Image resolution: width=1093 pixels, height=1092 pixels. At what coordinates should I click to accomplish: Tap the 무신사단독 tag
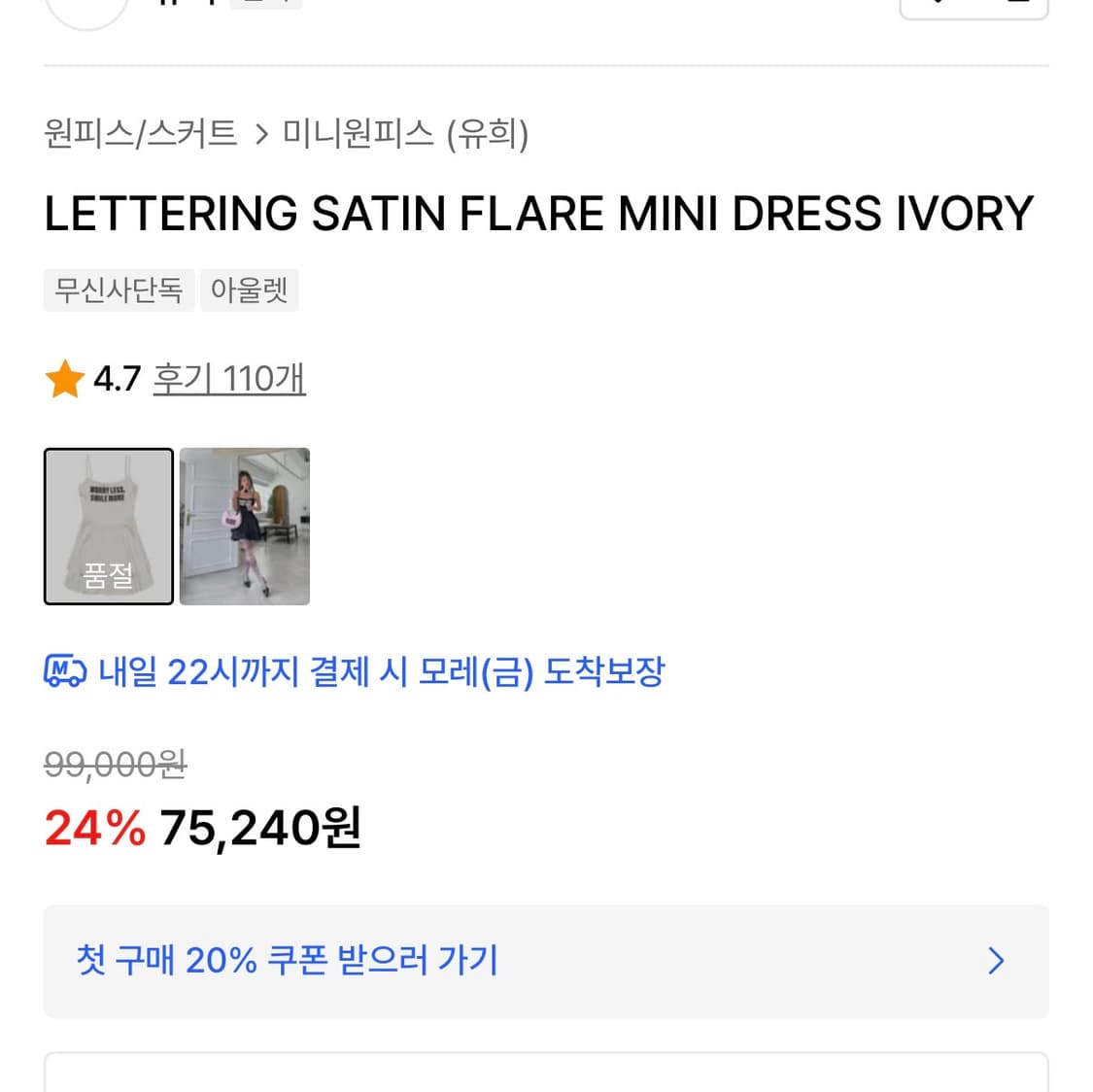coord(119,290)
